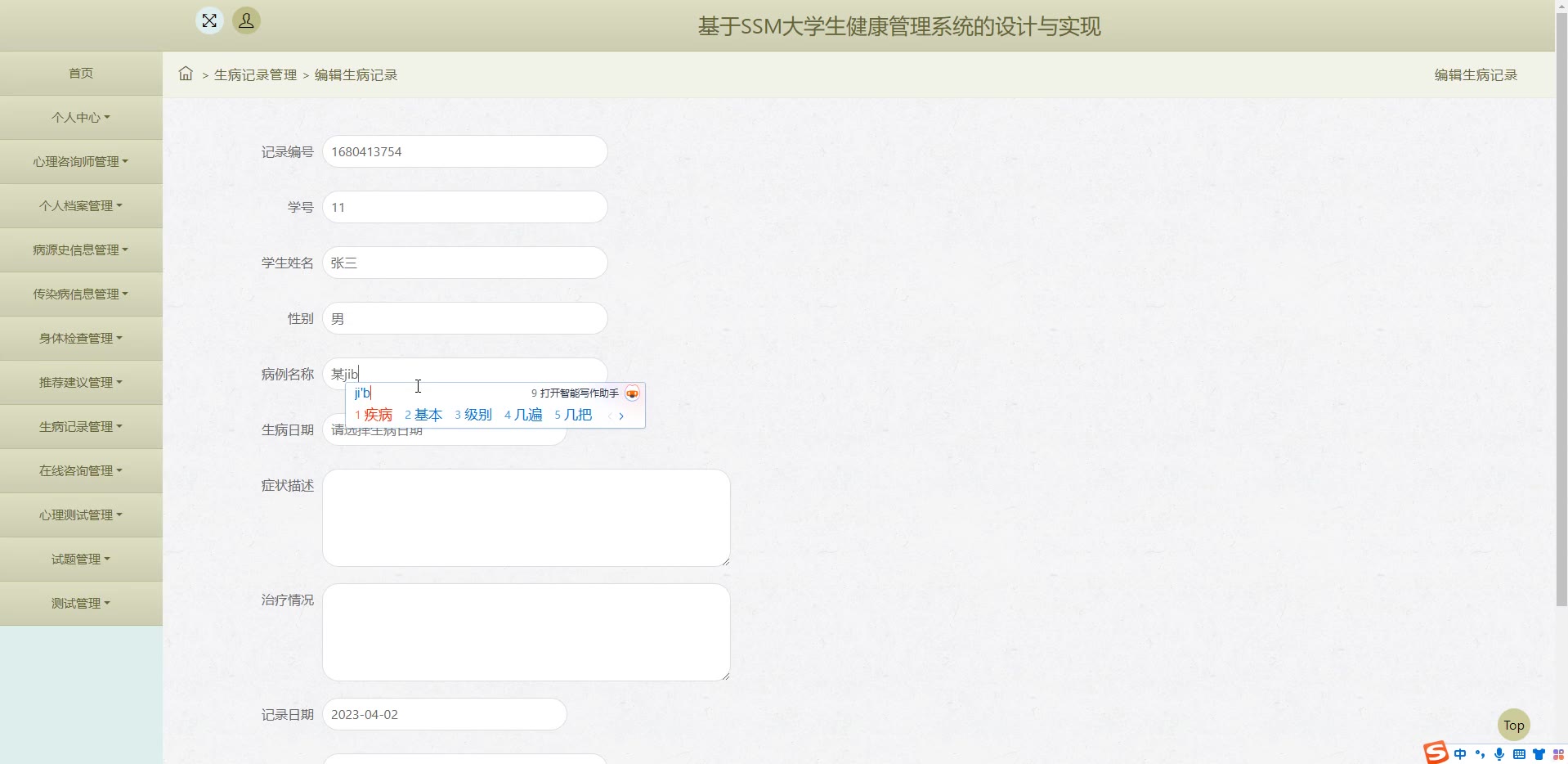The image size is (1568, 764).
Task: Open the user profile avatar icon
Action: [x=246, y=20]
